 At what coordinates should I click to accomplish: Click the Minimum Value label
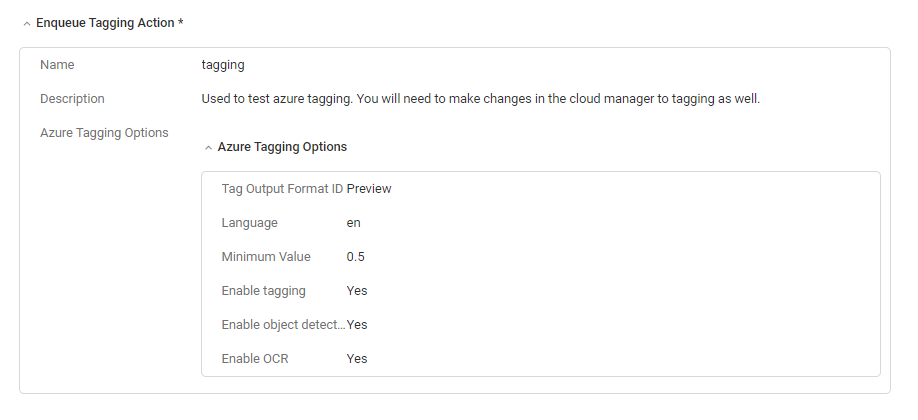pos(266,257)
